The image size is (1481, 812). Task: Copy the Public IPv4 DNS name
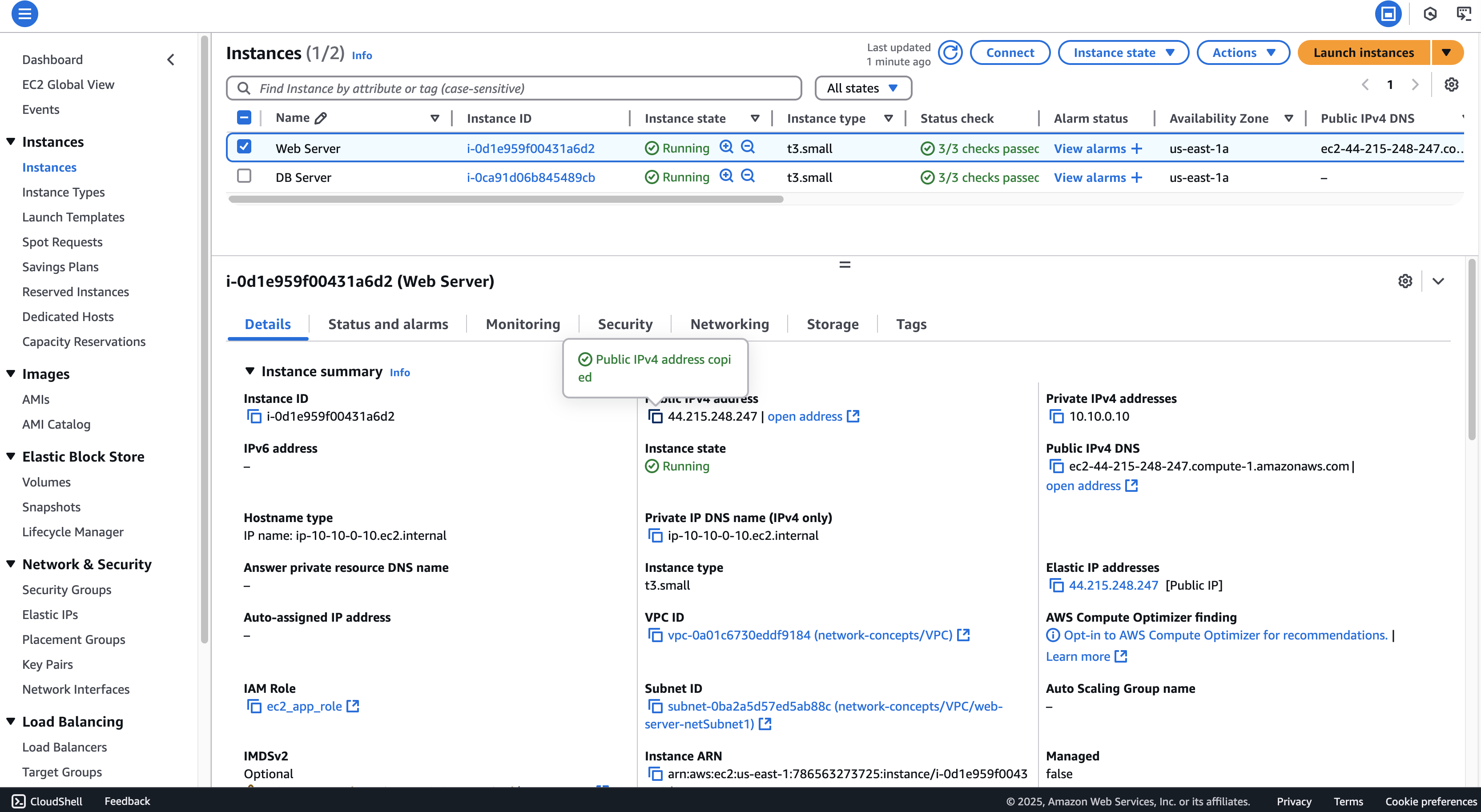tap(1056, 466)
